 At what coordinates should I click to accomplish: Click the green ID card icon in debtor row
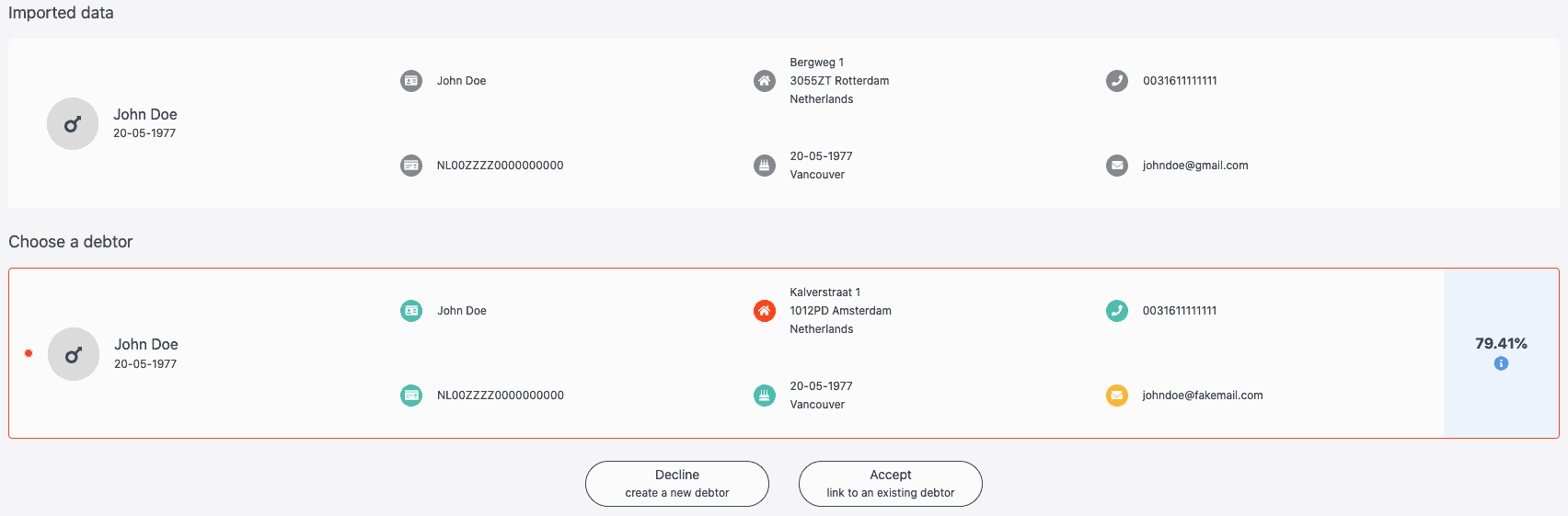point(411,311)
